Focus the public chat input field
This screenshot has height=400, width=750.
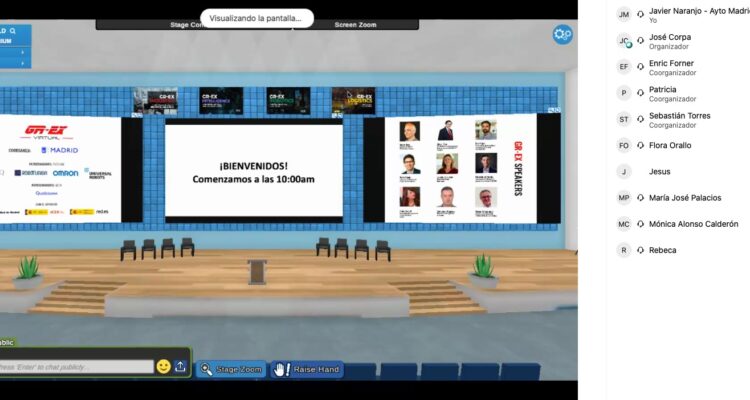77,367
